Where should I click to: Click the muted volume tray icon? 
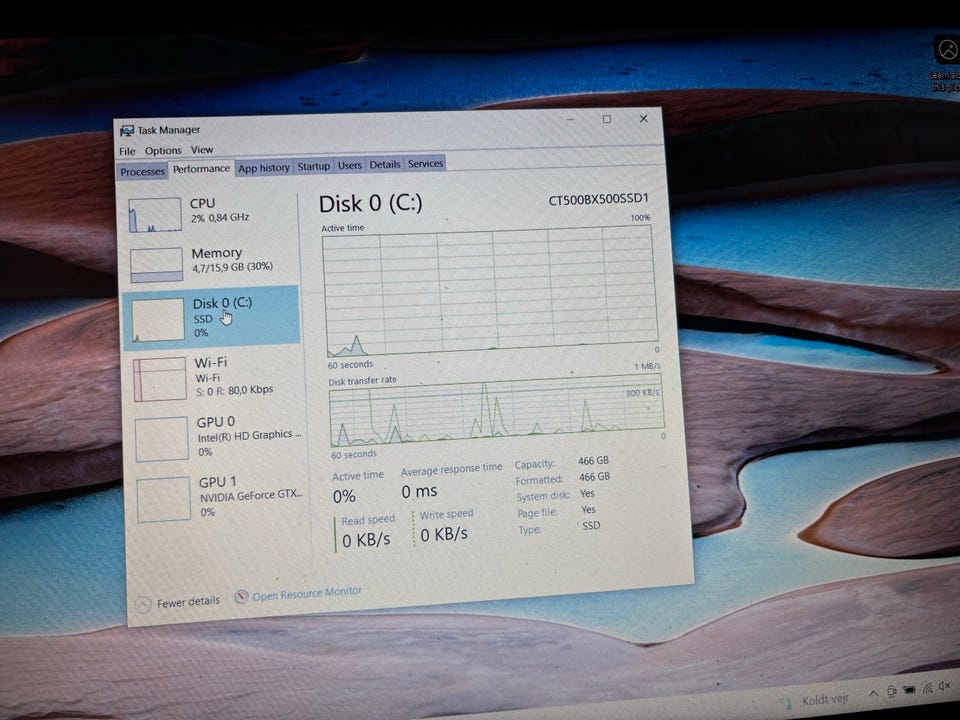pyautogui.click(x=945, y=687)
